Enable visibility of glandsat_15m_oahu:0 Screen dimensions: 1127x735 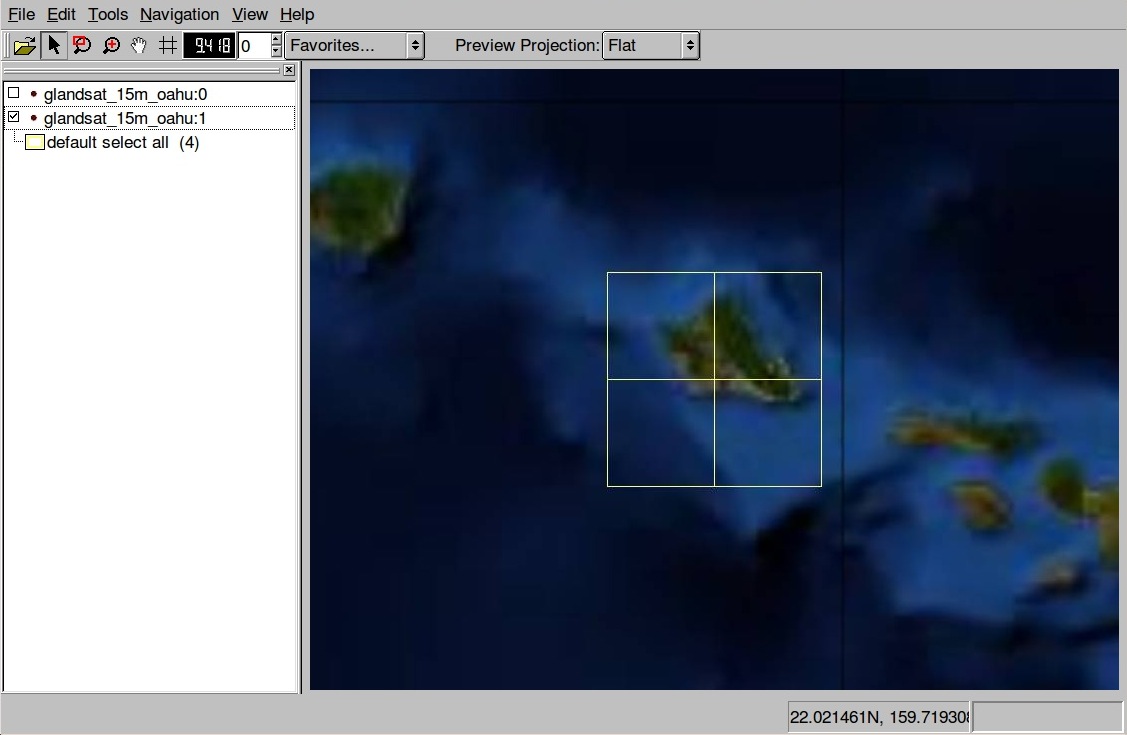[13, 93]
